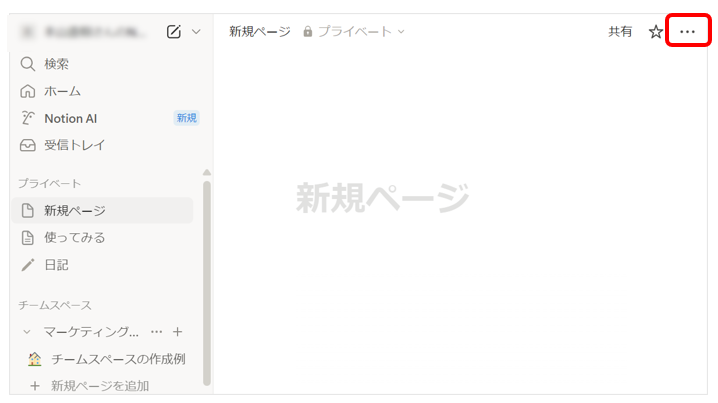This screenshot has height=403, width=718.
Task: Open チームスペースの作成例 page
Action: pos(118,359)
